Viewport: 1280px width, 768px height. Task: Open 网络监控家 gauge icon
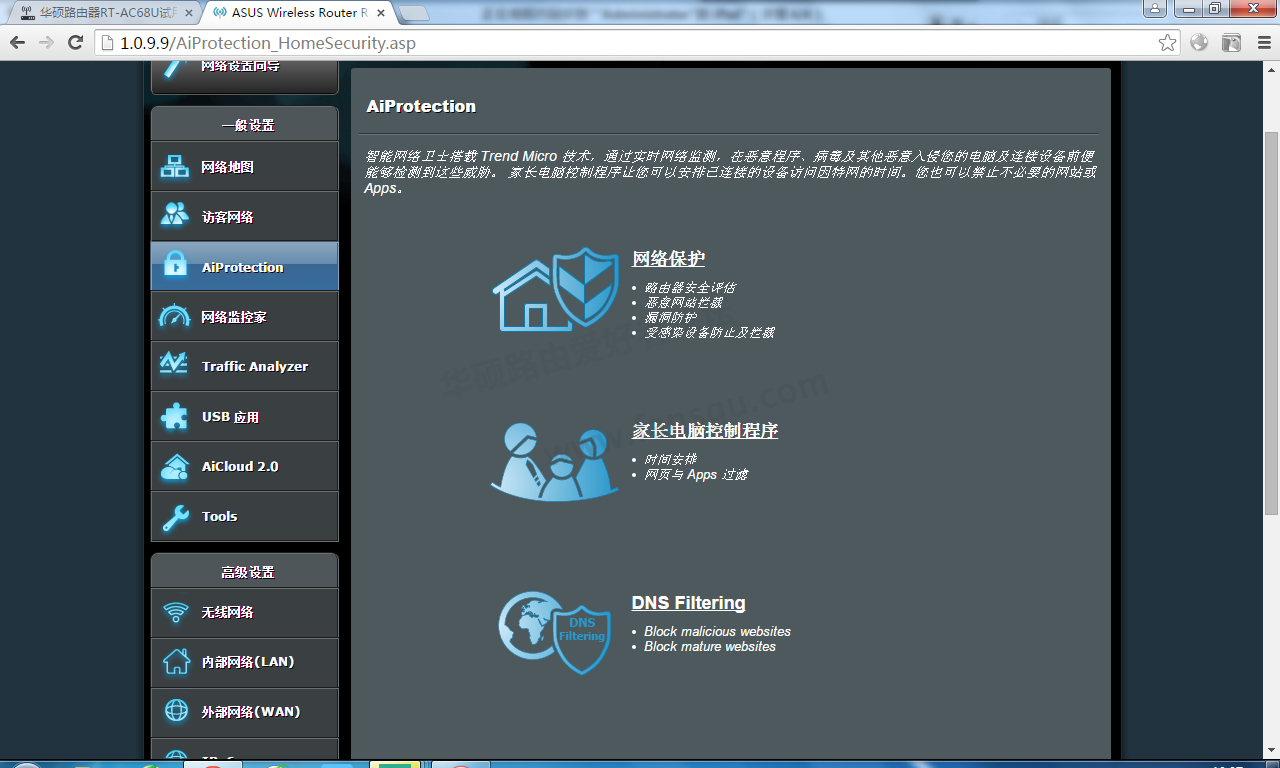pyautogui.click(x=175, y=316)
